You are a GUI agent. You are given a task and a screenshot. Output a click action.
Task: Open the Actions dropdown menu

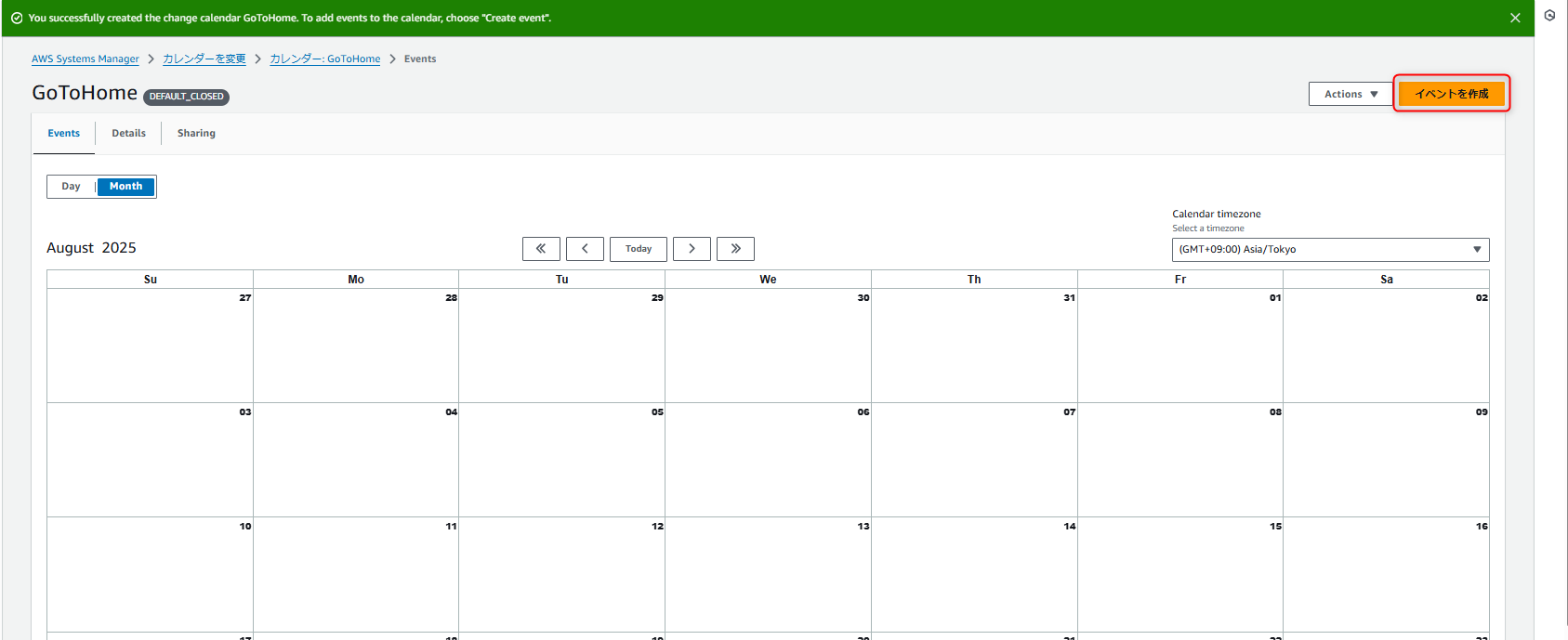tap(1351, 94)
